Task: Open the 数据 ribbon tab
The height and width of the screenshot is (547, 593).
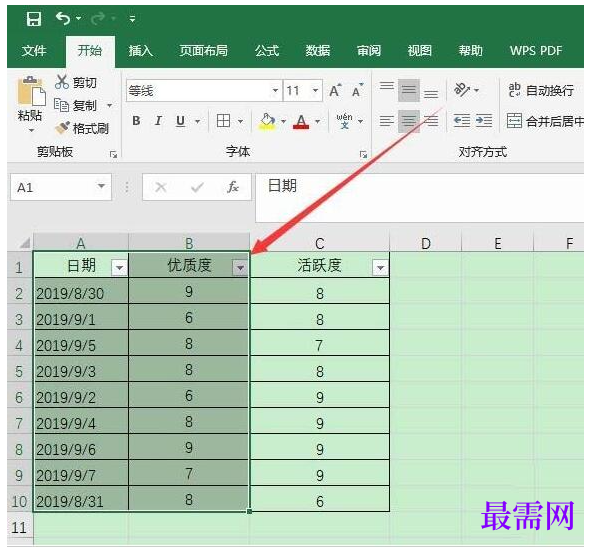Action: pyautogui.click(x=318, y=50)
